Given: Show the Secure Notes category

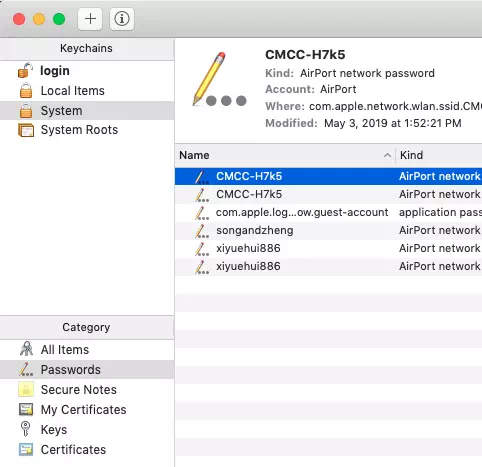Looking at the screenshot, I should point(87,390).
